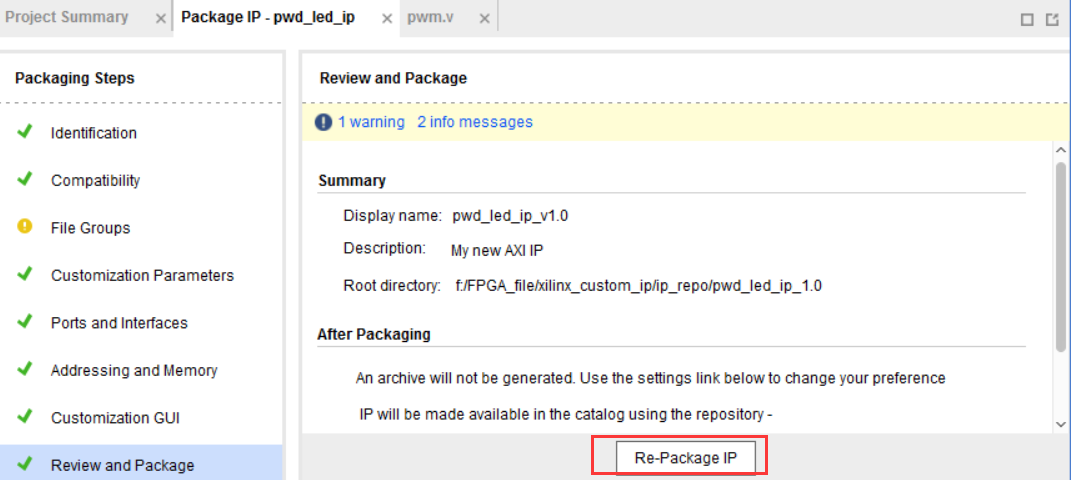1071x480 pixels.
Task: Open the 1 warning link
Action: click(371, 122)
